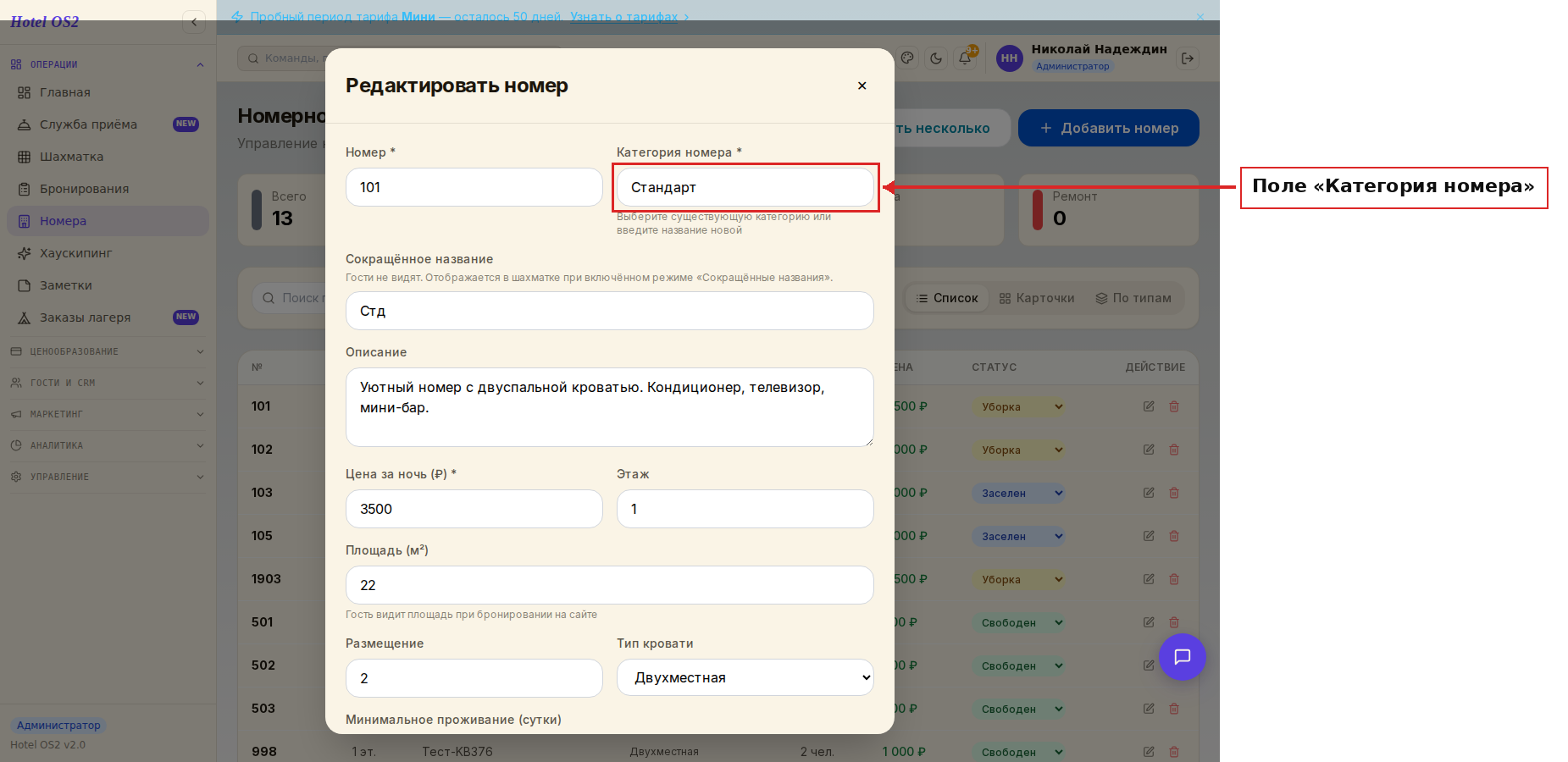1568x762 pixels.
Task: Open status dropdown for room 103
Action: (x=1019, y=494)
